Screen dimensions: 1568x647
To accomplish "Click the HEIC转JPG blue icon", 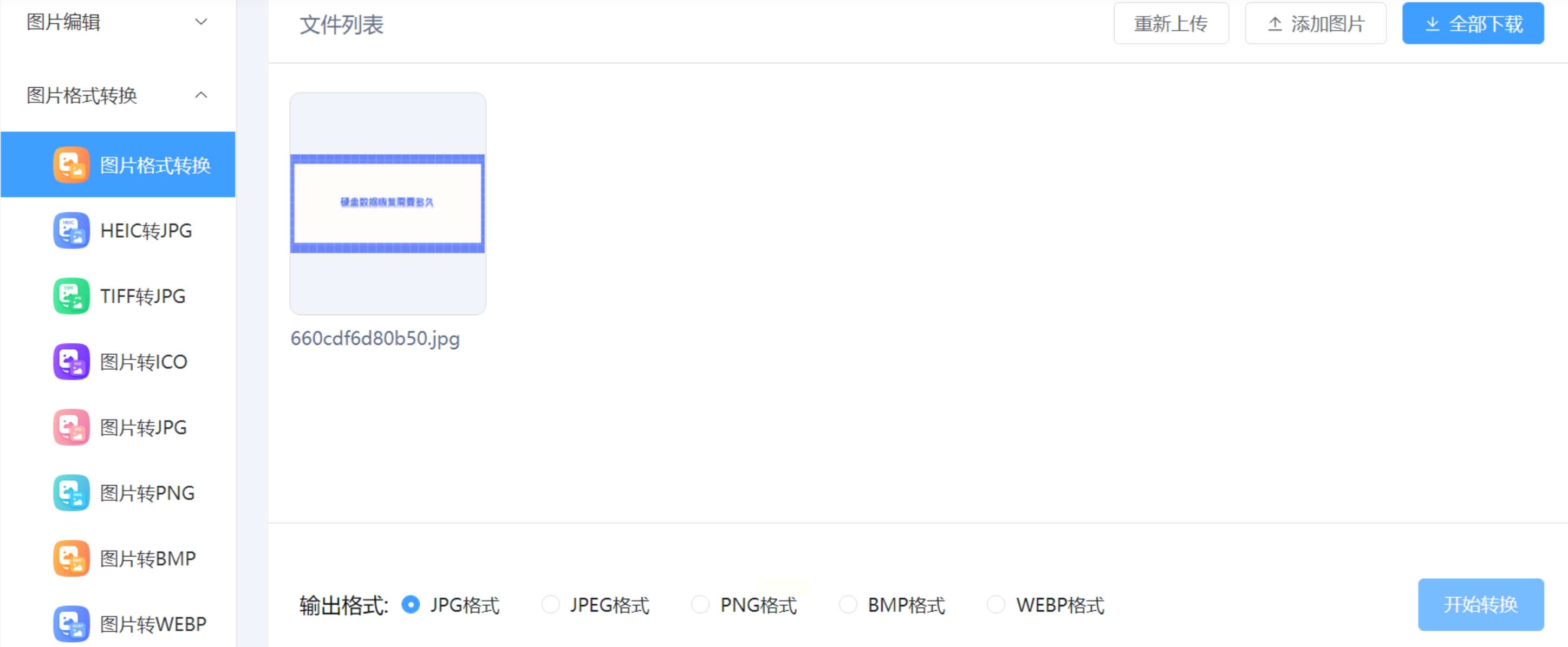I will click(x=71, y=230).
